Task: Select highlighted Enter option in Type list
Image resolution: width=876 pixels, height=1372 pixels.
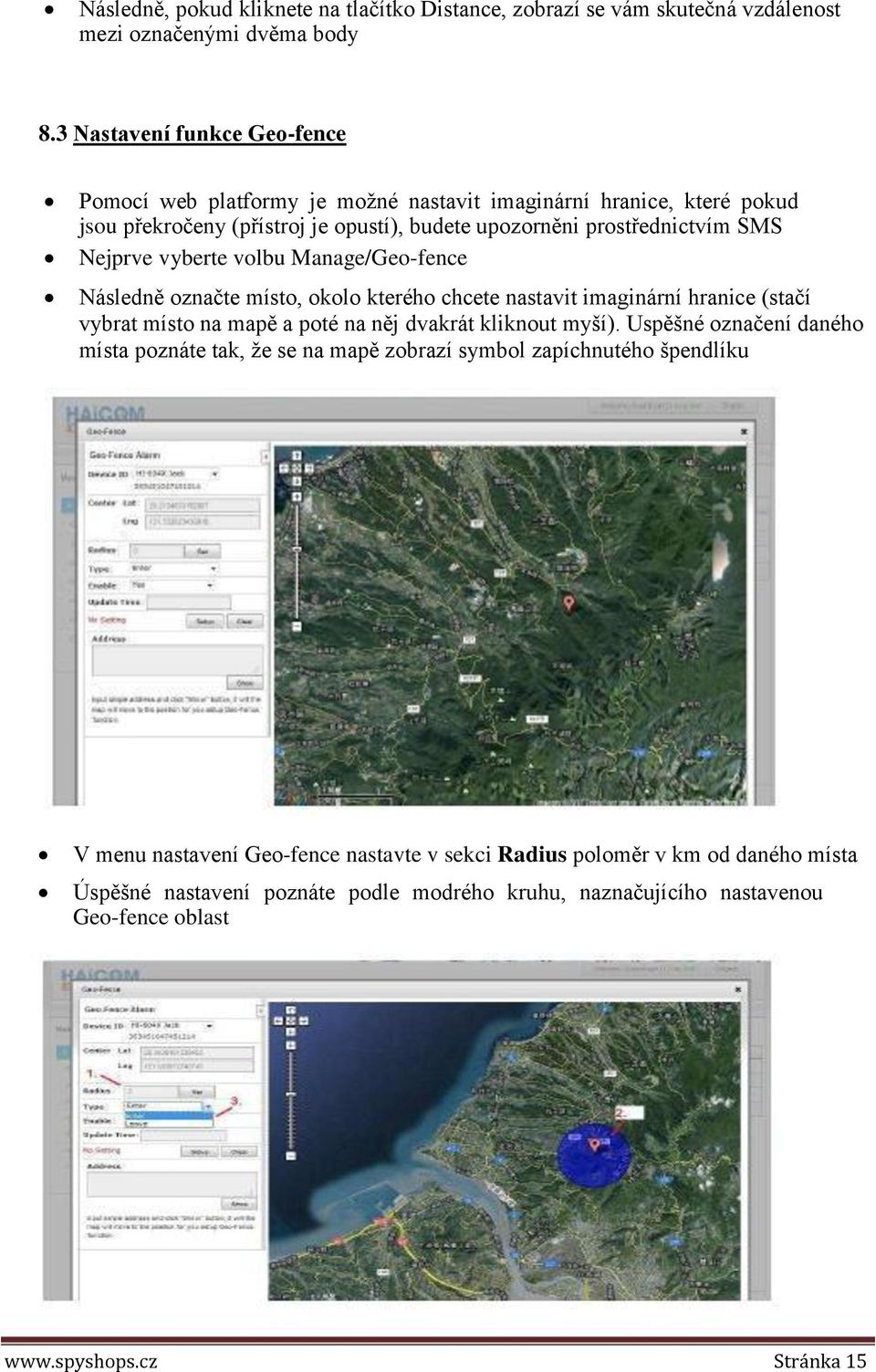Action: 169,1115
